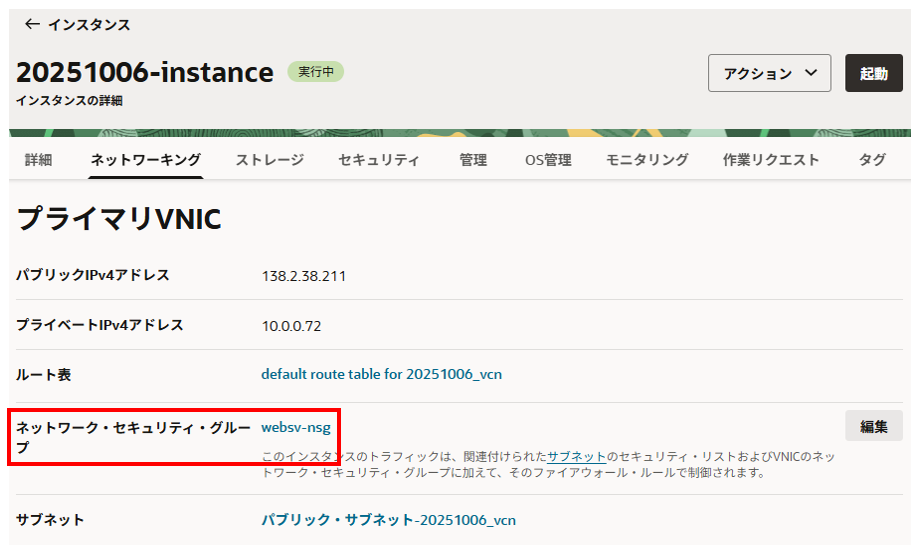Click 編集 for network security groups
The height and width of the screenshot is (551, 912).
tap(873, 426)
